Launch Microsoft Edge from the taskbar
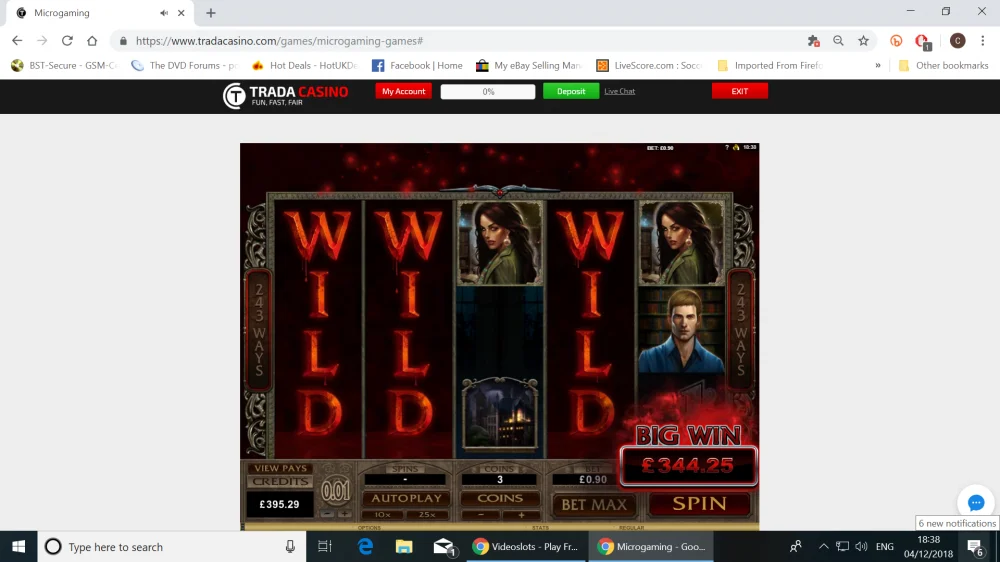The image size is (1000, 562). pos(365,547)
